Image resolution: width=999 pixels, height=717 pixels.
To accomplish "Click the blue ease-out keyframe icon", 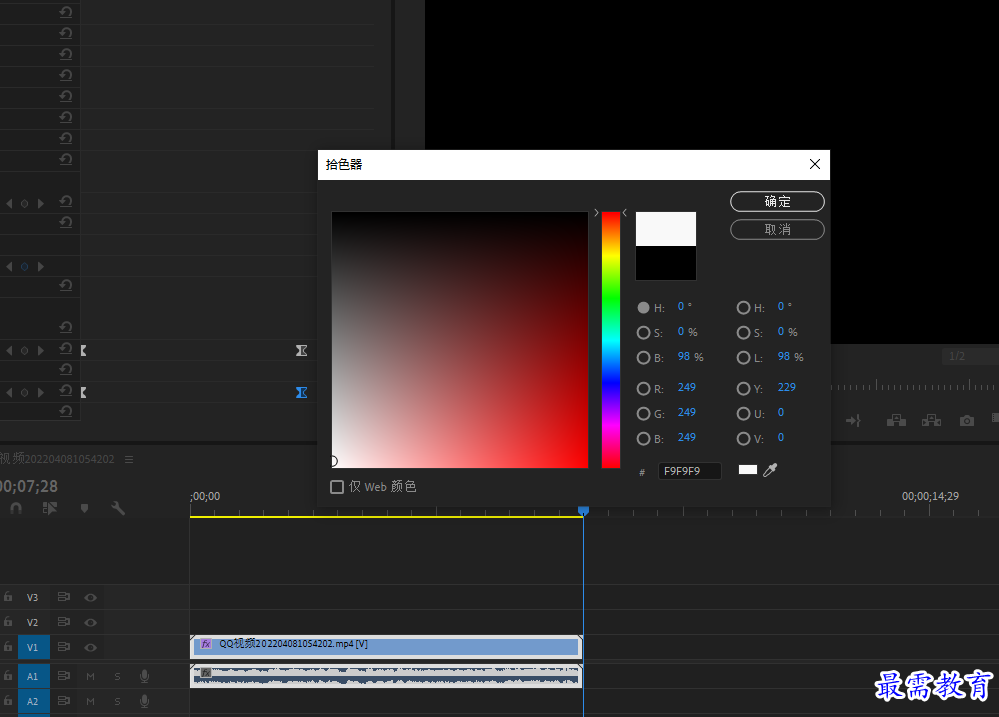I will [301, 393].
